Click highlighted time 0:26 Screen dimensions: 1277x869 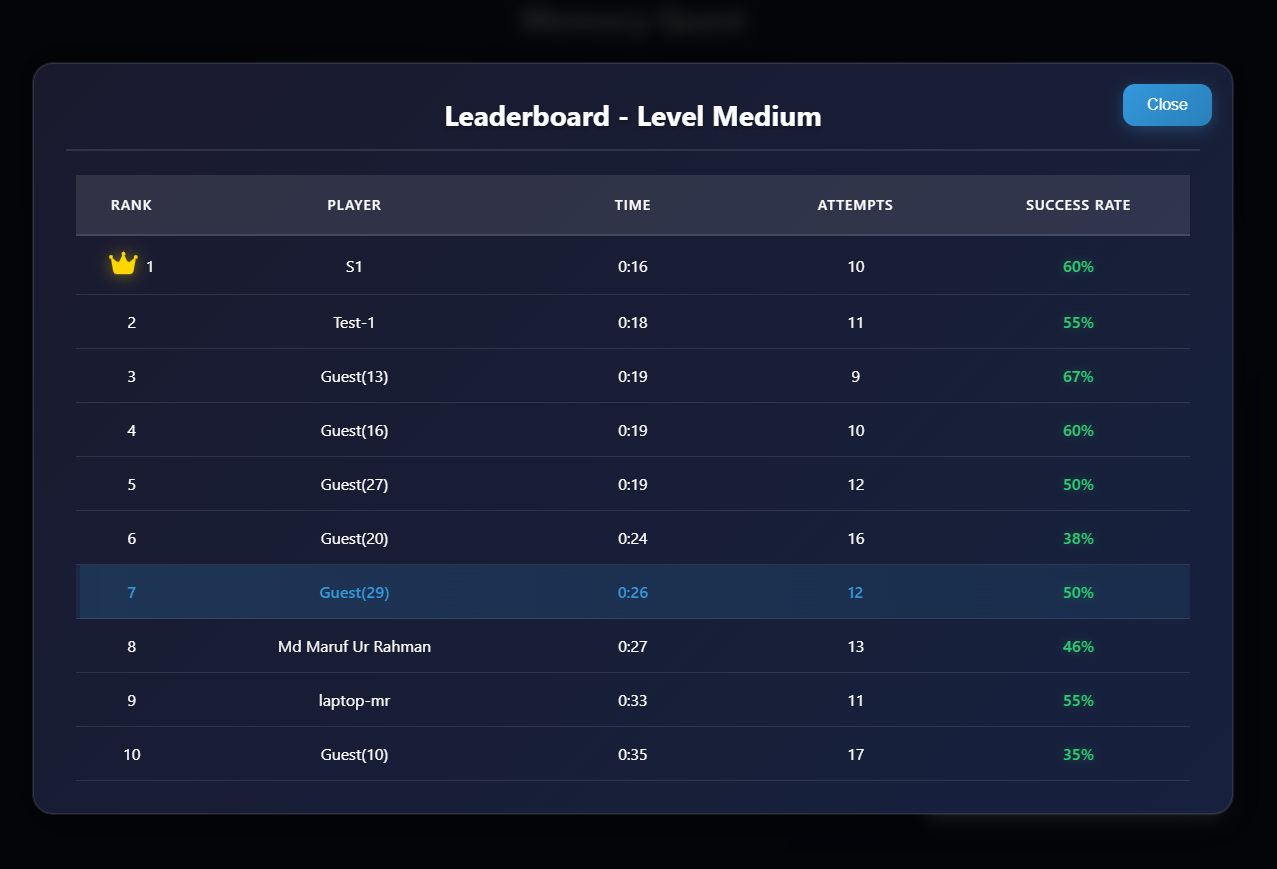pos(633,593)
